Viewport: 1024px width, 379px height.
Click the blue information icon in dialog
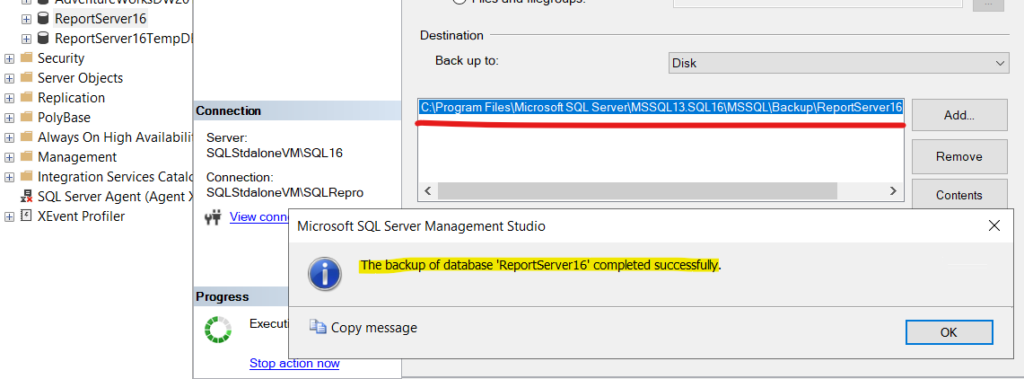(325, 274)
